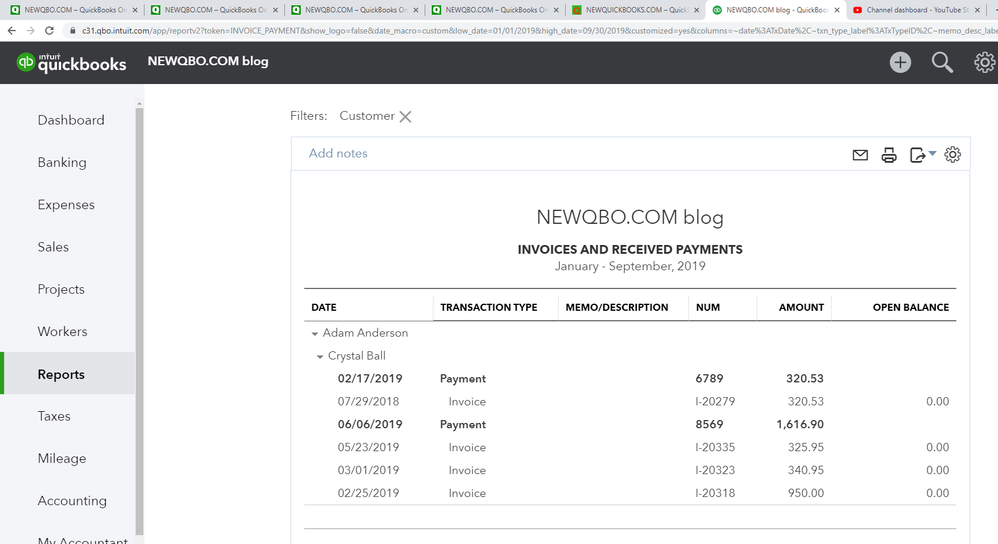Close the NEWQBO.COM blog browser tab
Viewport: 998px width, 544px height.
pos(837,10)
